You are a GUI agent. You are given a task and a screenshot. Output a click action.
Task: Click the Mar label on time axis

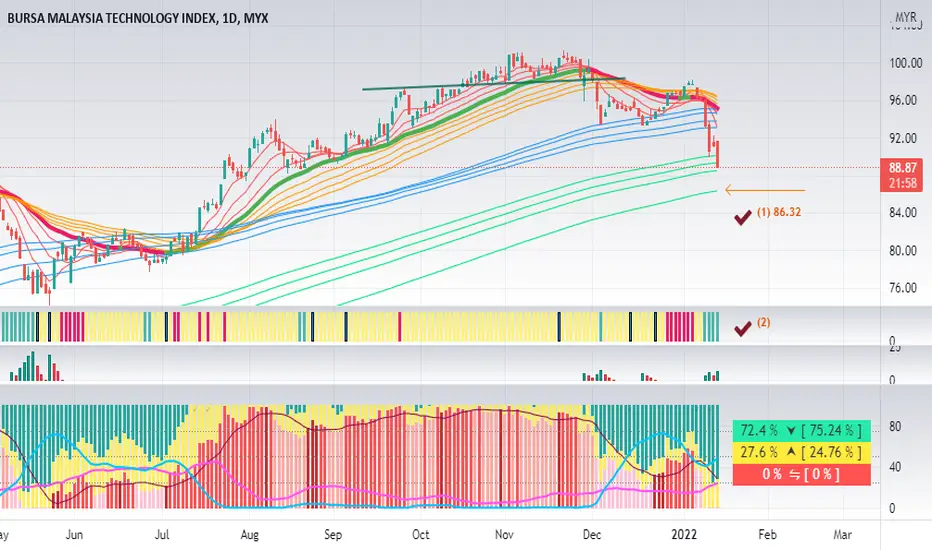pos(842,535)
